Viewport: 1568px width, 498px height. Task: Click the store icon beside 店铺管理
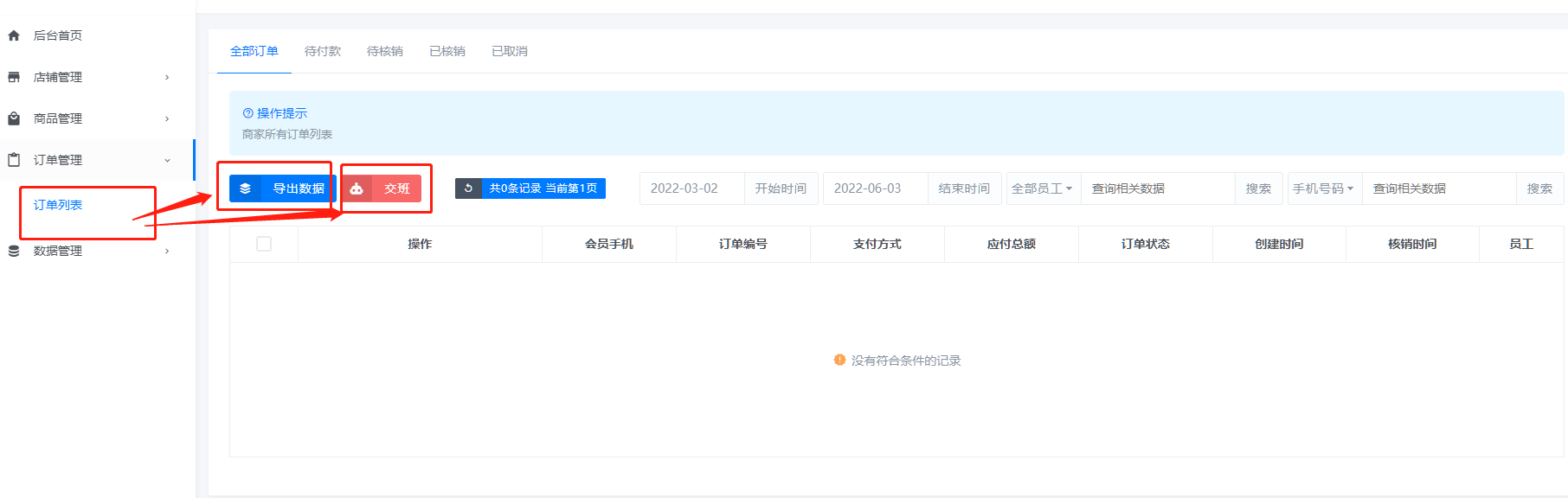[x=14, y=77]
